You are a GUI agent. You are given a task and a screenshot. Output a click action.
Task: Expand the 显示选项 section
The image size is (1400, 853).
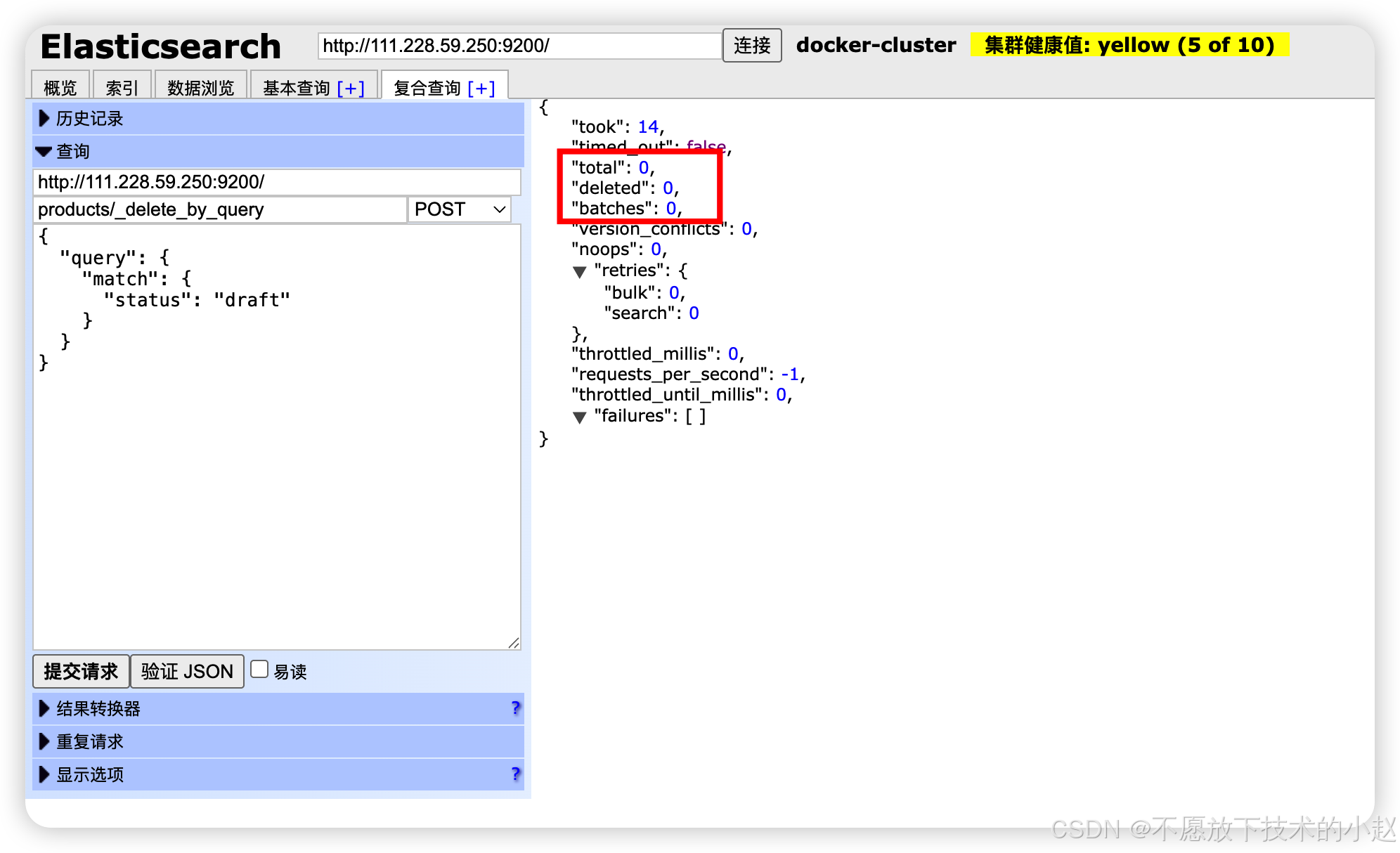point(89,774)
